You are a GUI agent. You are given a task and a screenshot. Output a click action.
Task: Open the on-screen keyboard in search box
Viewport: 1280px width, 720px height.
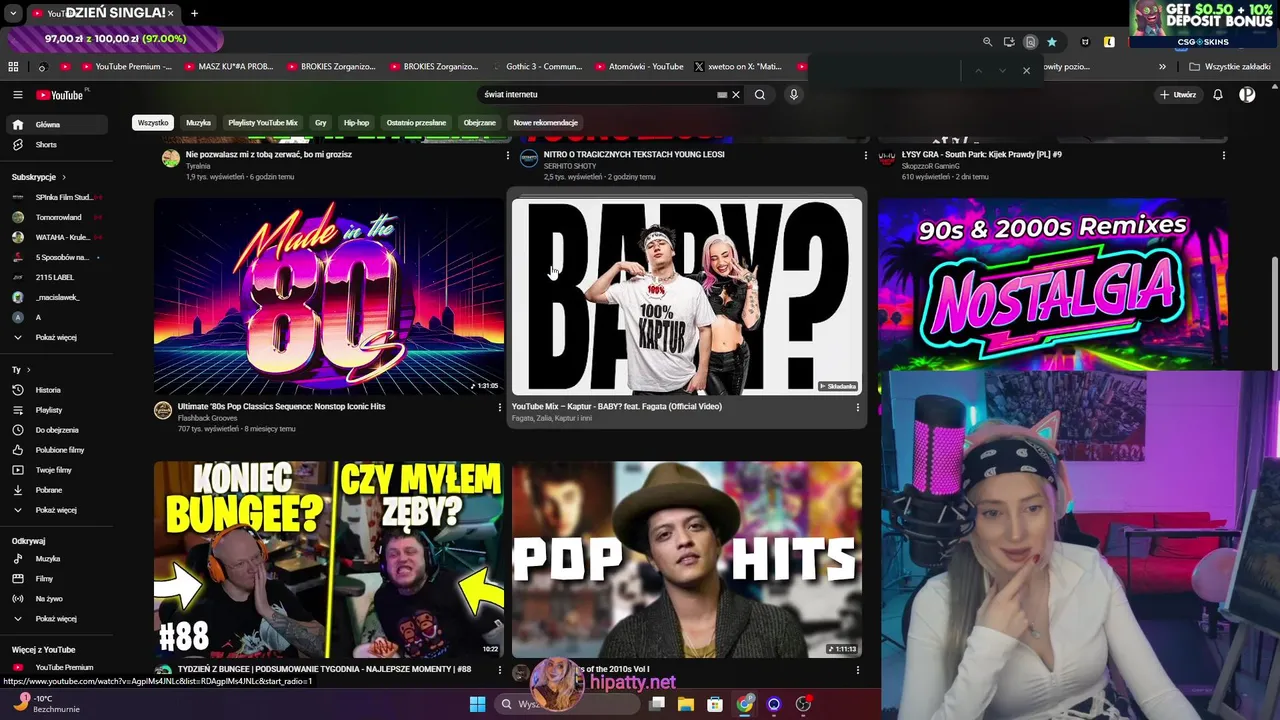click(722, 95)
